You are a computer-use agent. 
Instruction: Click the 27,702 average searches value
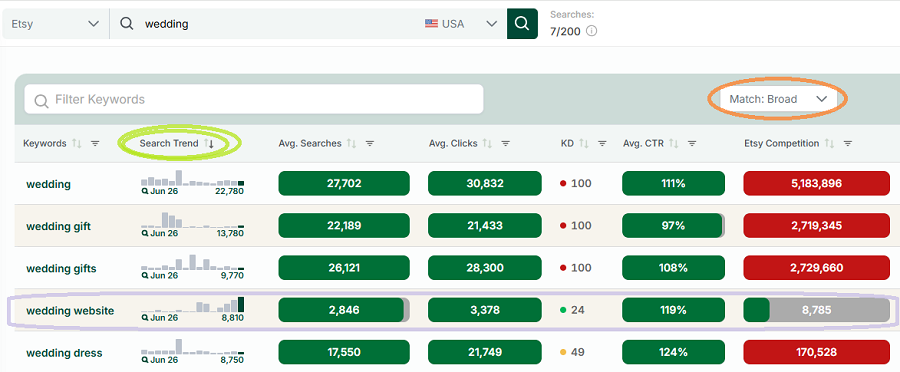[x=344, y=184]
